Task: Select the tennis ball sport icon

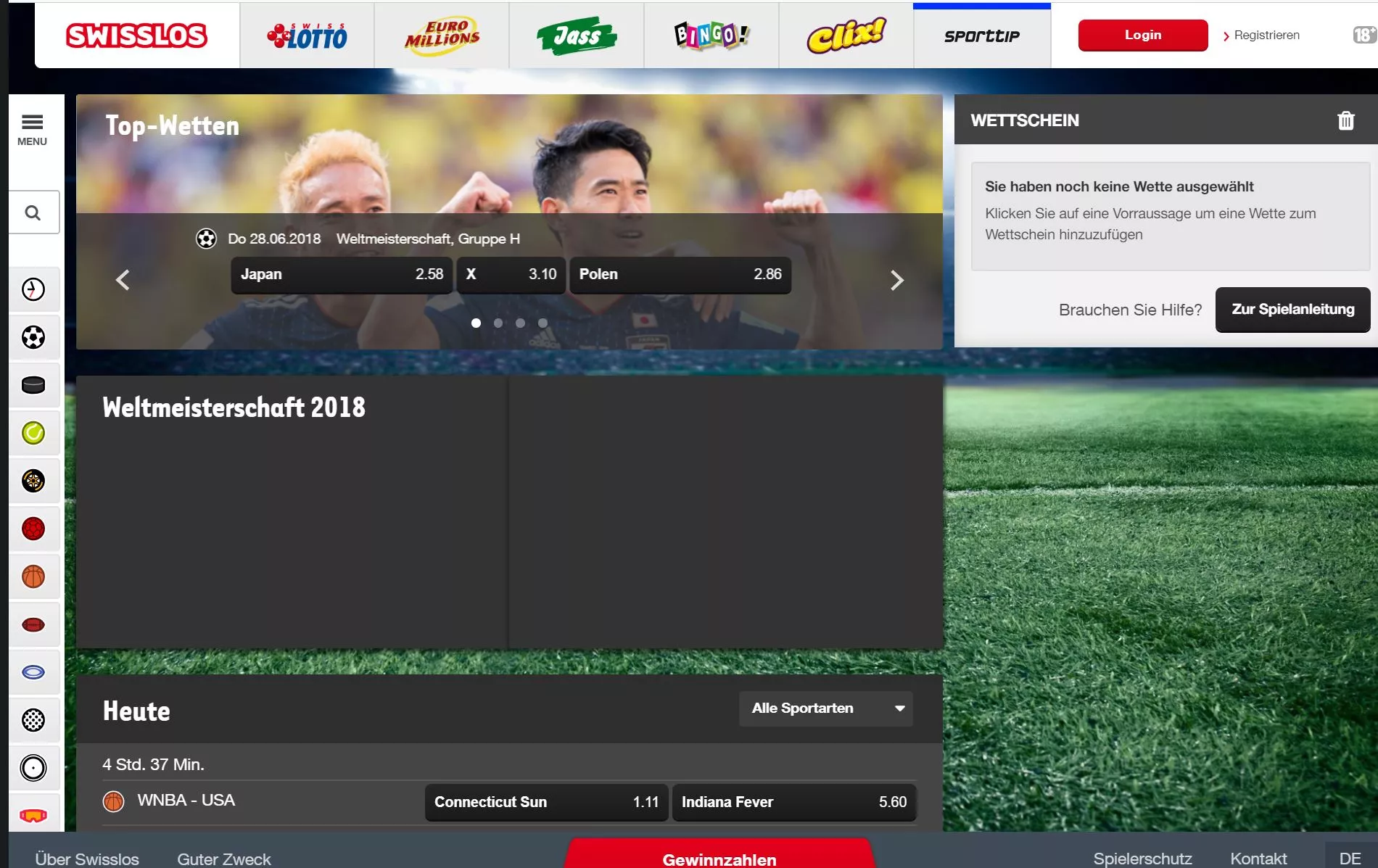Action: tap(33, 433)
